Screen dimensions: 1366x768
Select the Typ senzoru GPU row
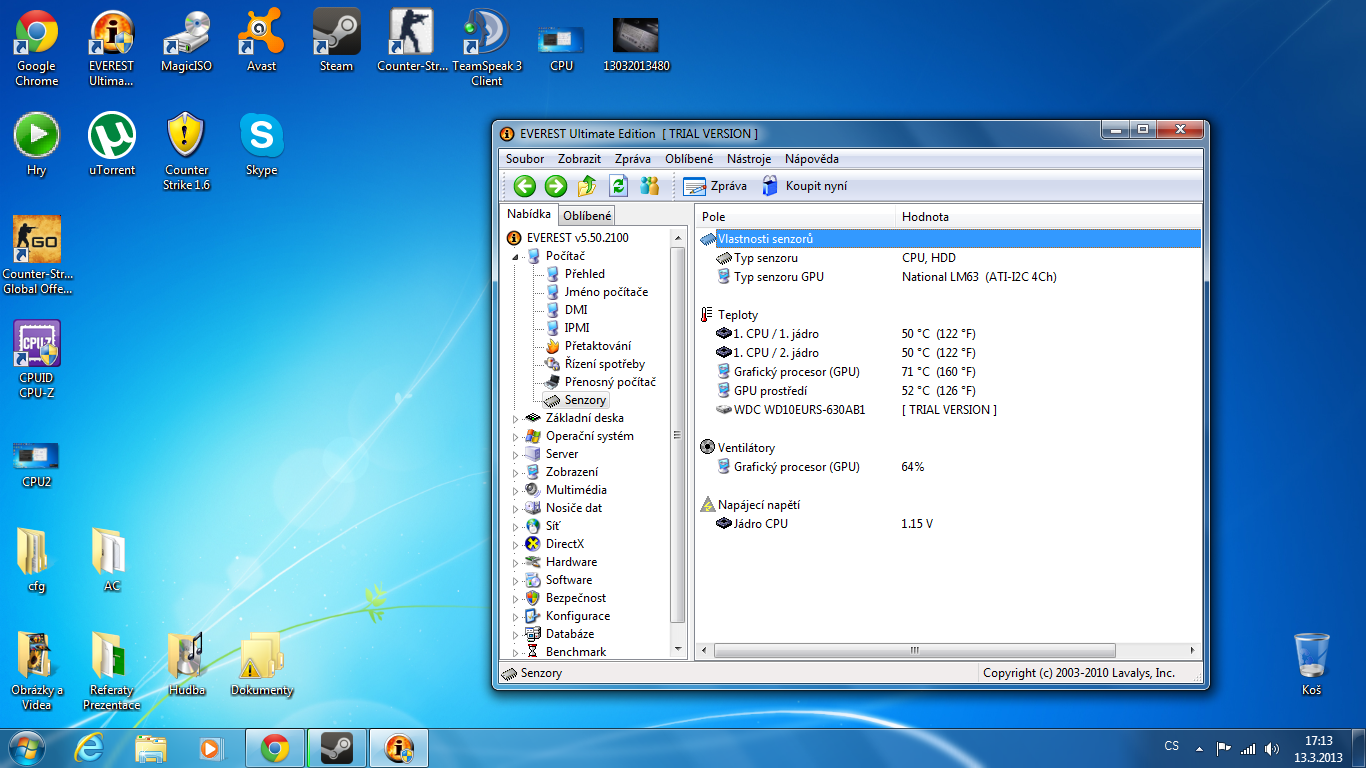click(949, 277)
